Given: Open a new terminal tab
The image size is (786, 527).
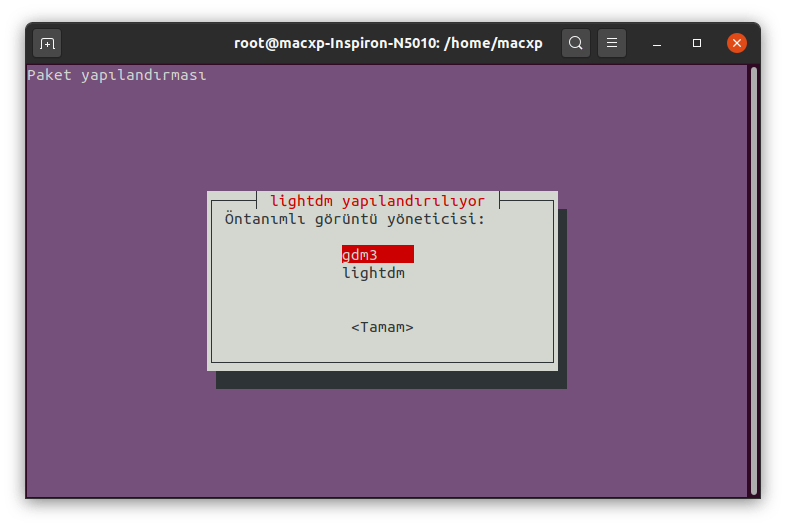Looking at the screenshot, I should [47, 43].
